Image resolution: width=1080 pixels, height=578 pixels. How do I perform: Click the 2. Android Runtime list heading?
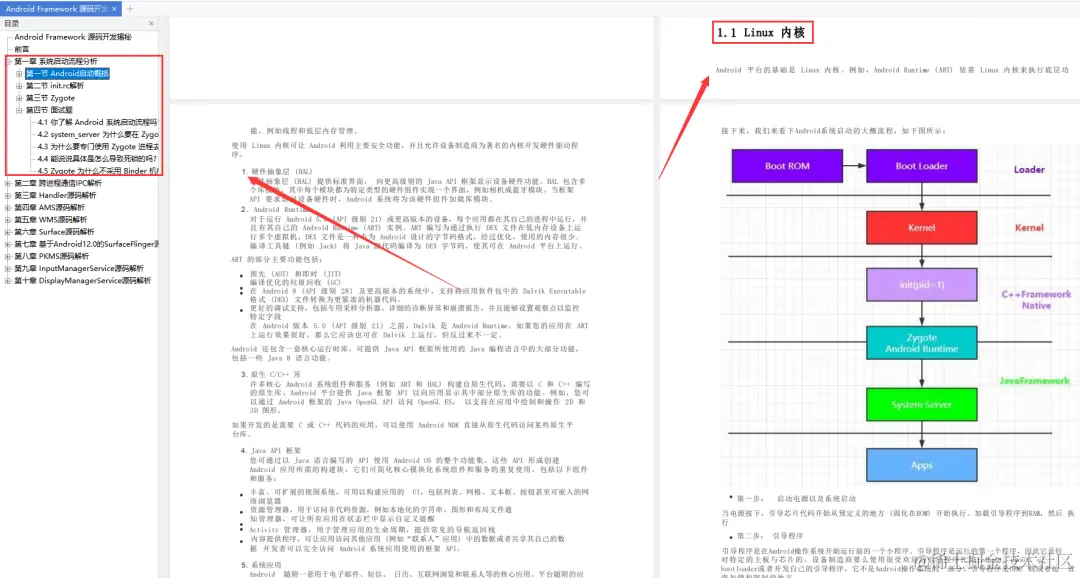click(274, 209)
